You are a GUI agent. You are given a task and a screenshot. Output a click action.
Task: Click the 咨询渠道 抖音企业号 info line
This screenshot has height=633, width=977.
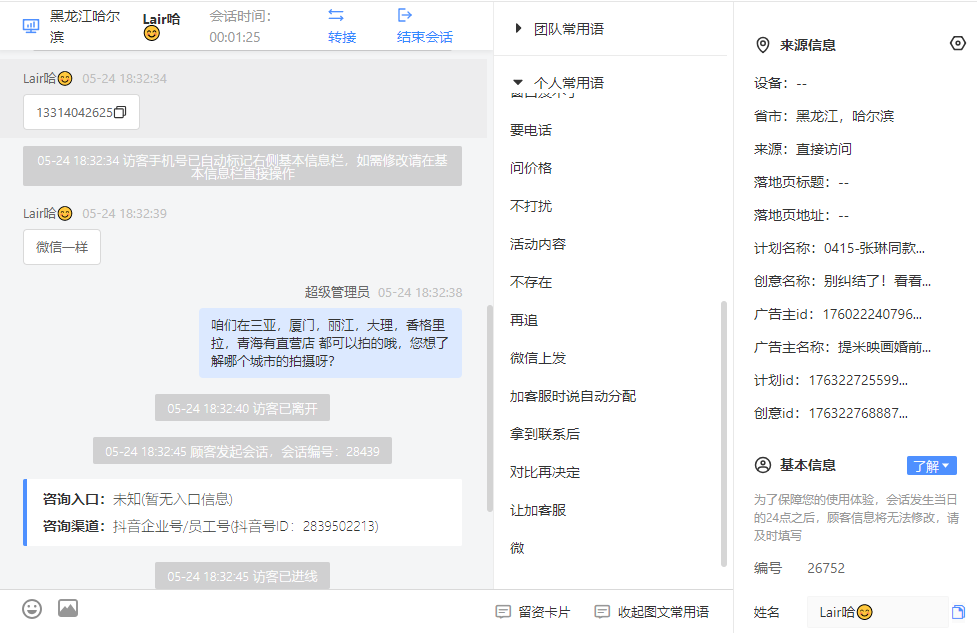[x=211, y=526]
